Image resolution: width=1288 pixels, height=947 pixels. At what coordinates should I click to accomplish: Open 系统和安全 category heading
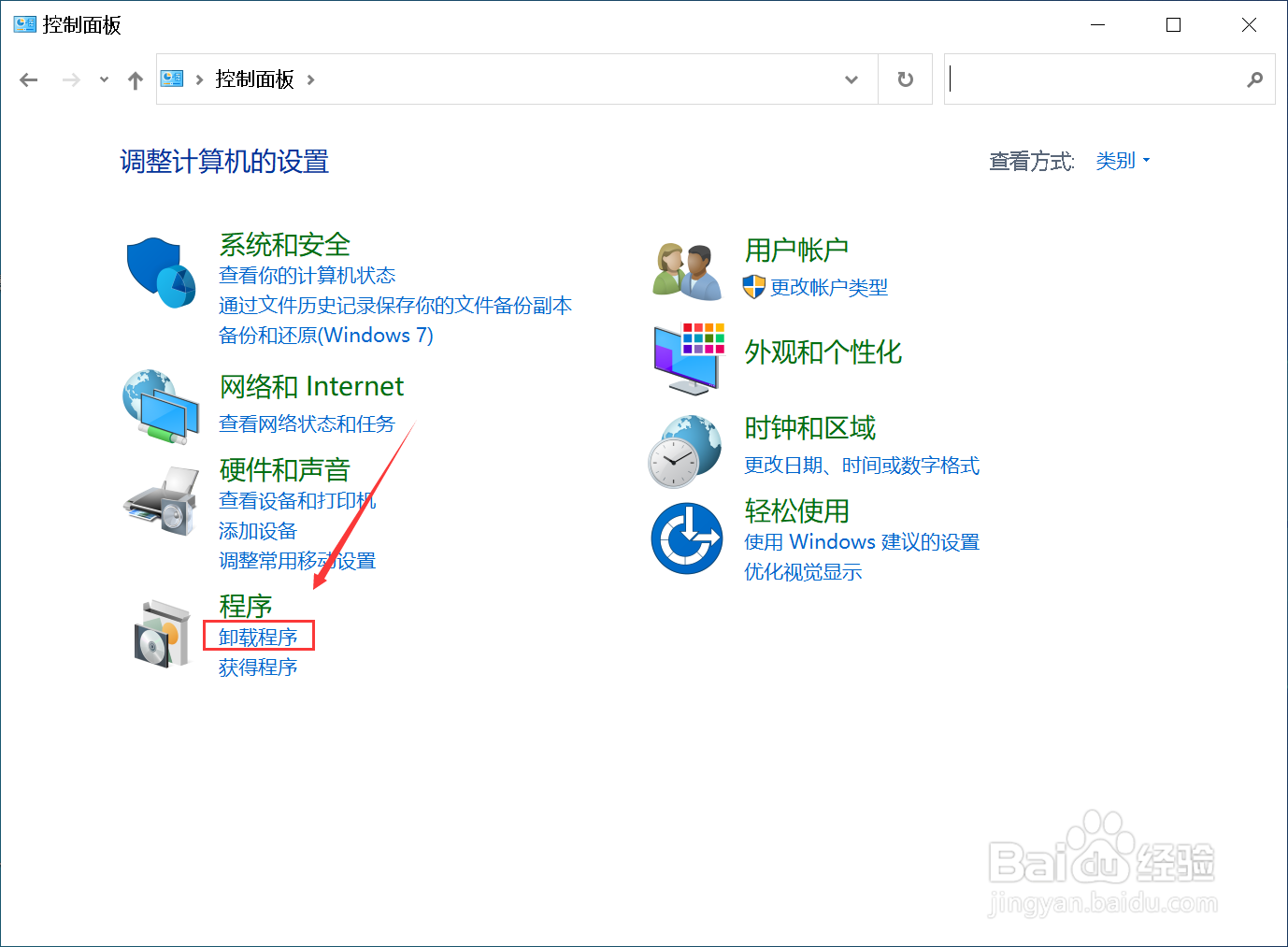285,245
